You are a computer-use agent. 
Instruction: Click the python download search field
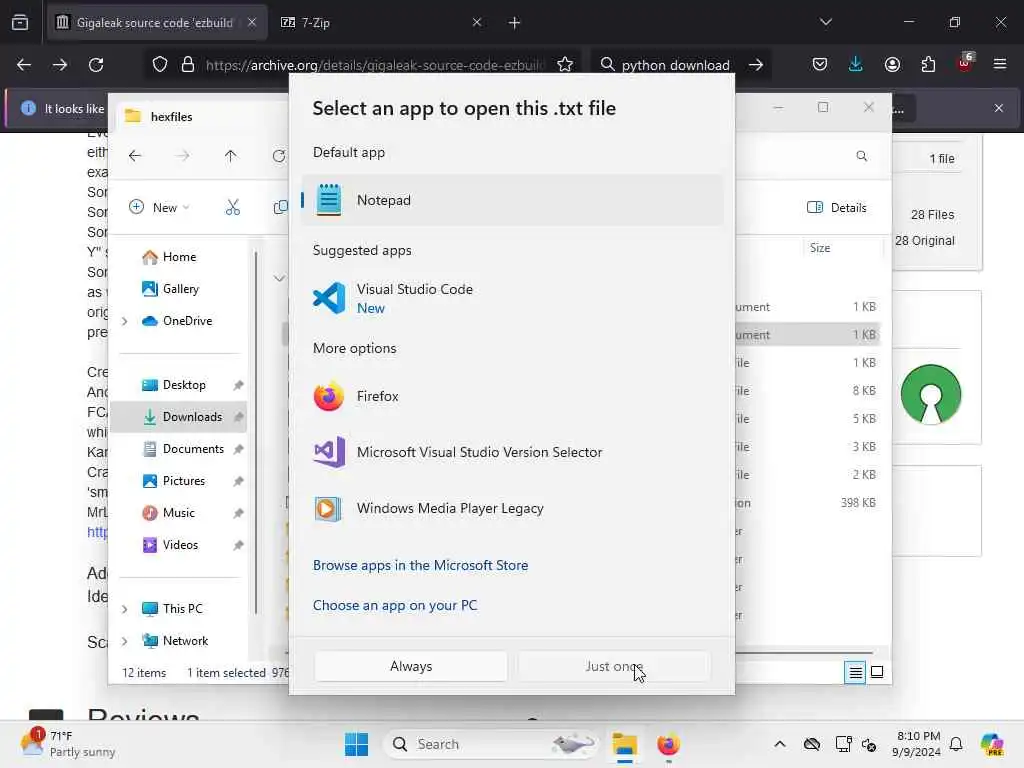pyautogui.click(x=675, y=65)
